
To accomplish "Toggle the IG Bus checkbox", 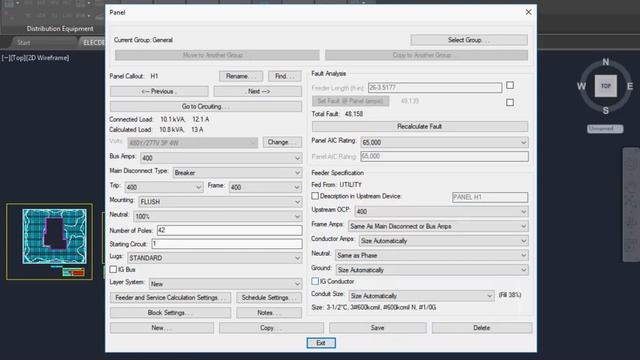I will coord(113,269).
